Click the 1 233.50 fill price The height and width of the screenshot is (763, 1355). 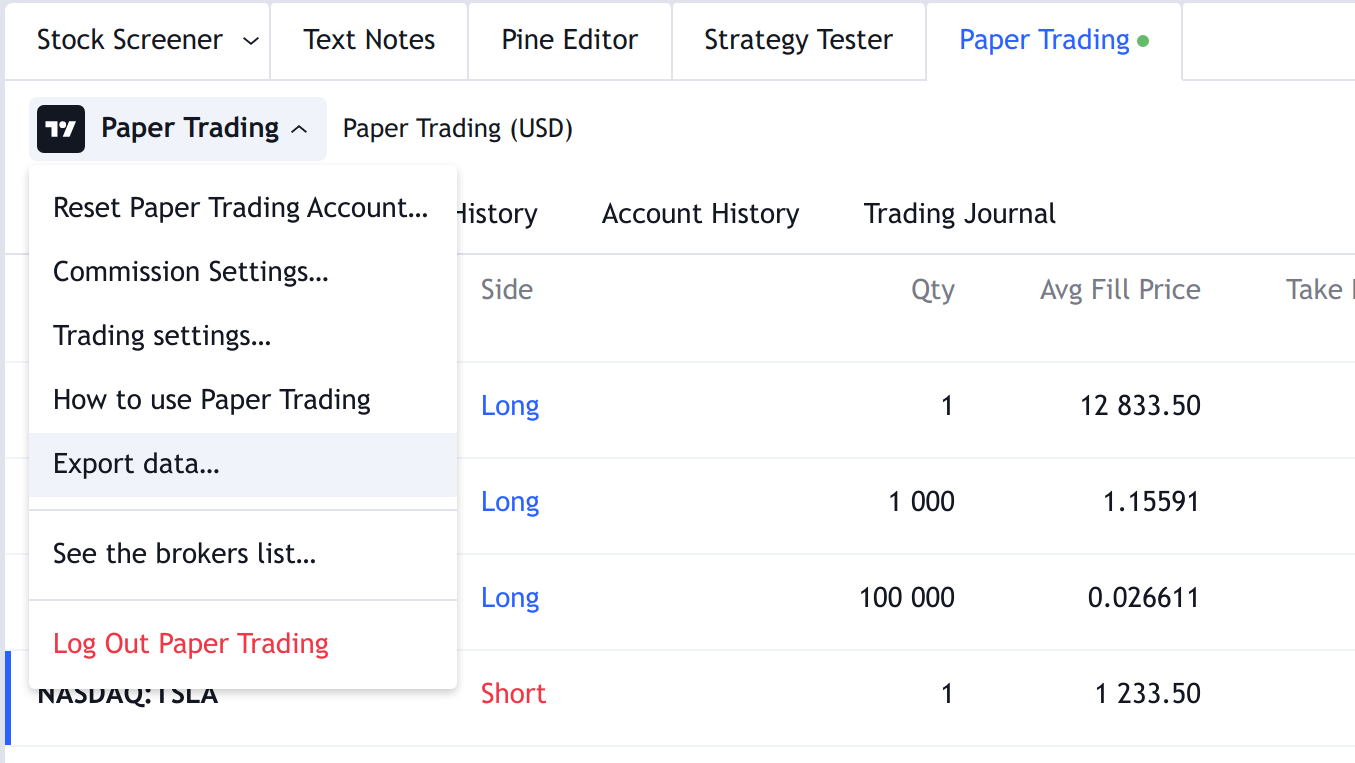tap(1148, 694)
